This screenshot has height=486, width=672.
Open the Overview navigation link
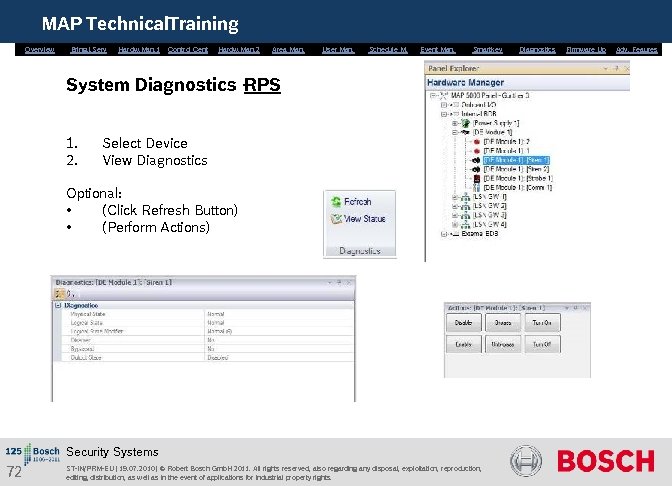(39, 50)
